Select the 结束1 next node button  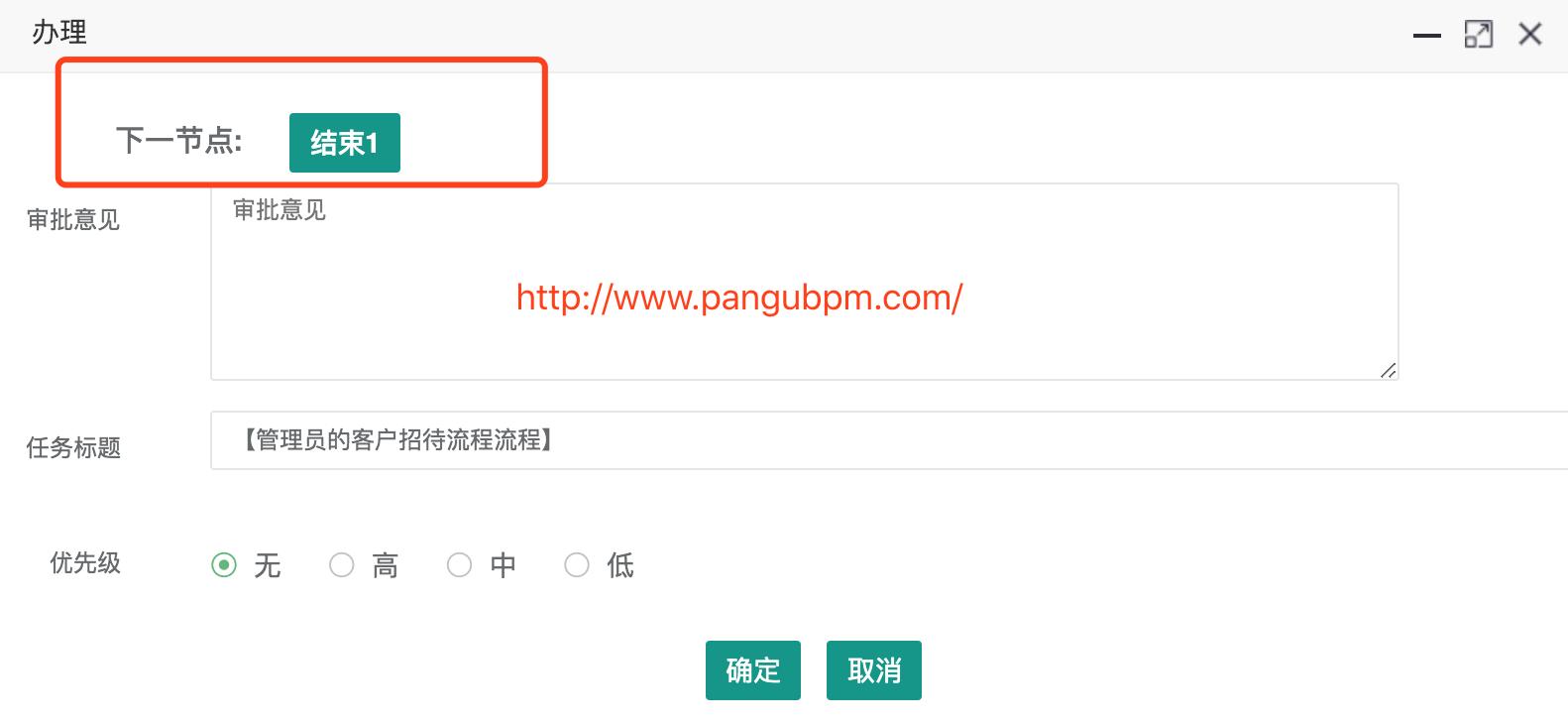tap(345, 143)
